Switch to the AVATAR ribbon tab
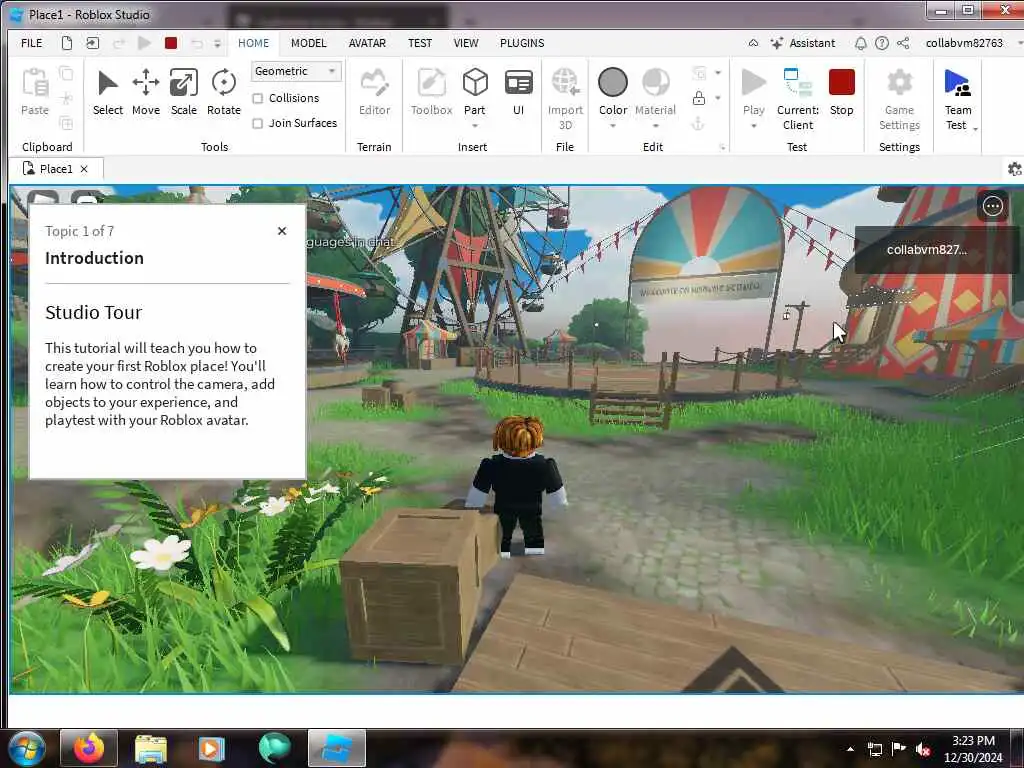Viewport: 1024px width, 768px height. point(367,43)
